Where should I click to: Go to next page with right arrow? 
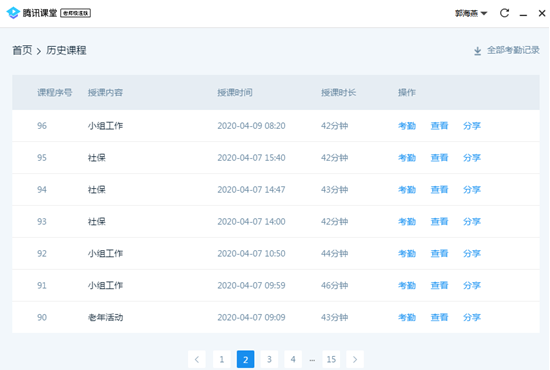[x=355, y=359]
